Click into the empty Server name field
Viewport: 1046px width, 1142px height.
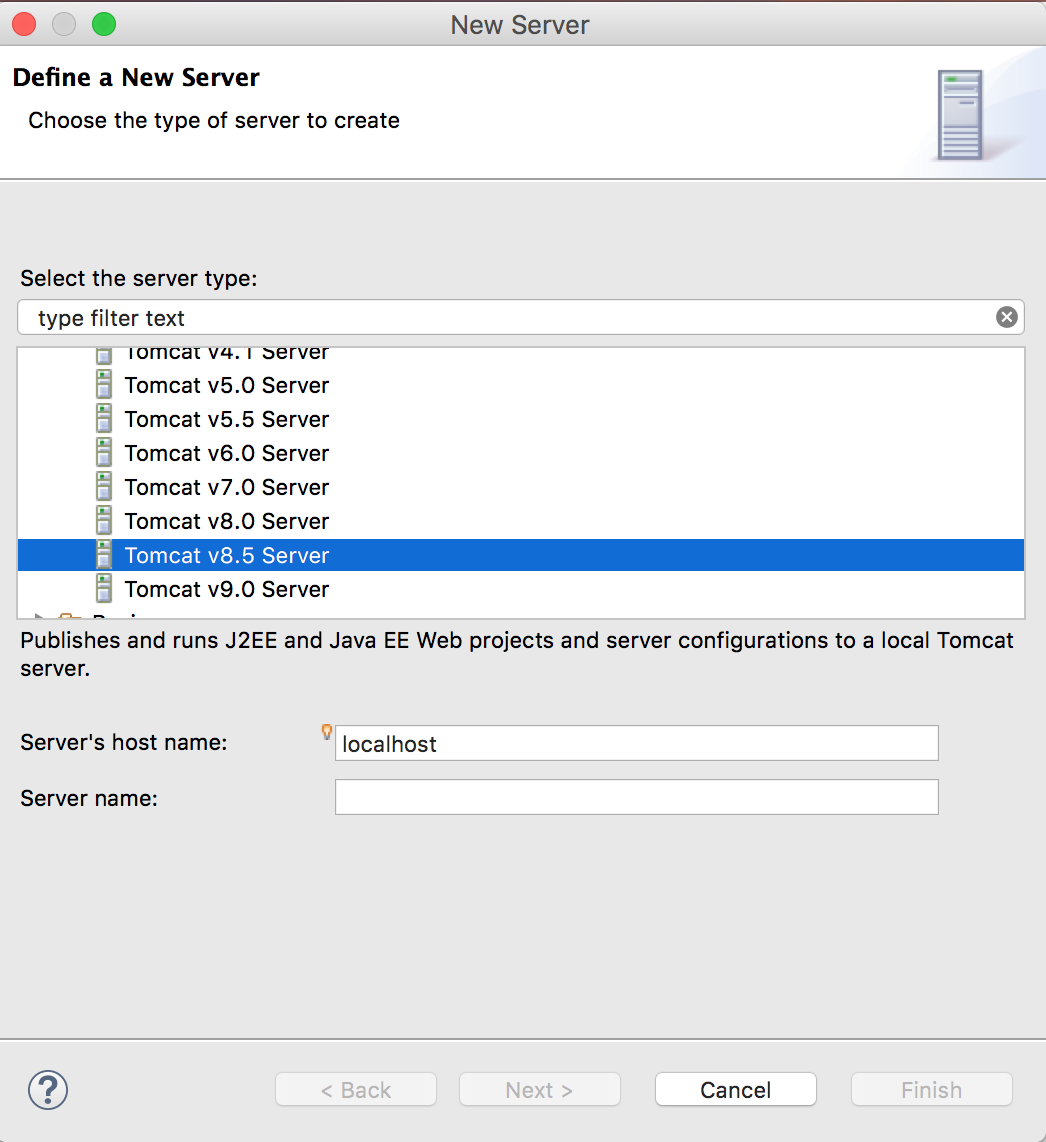pyautogui.click(x=636, y=798)
